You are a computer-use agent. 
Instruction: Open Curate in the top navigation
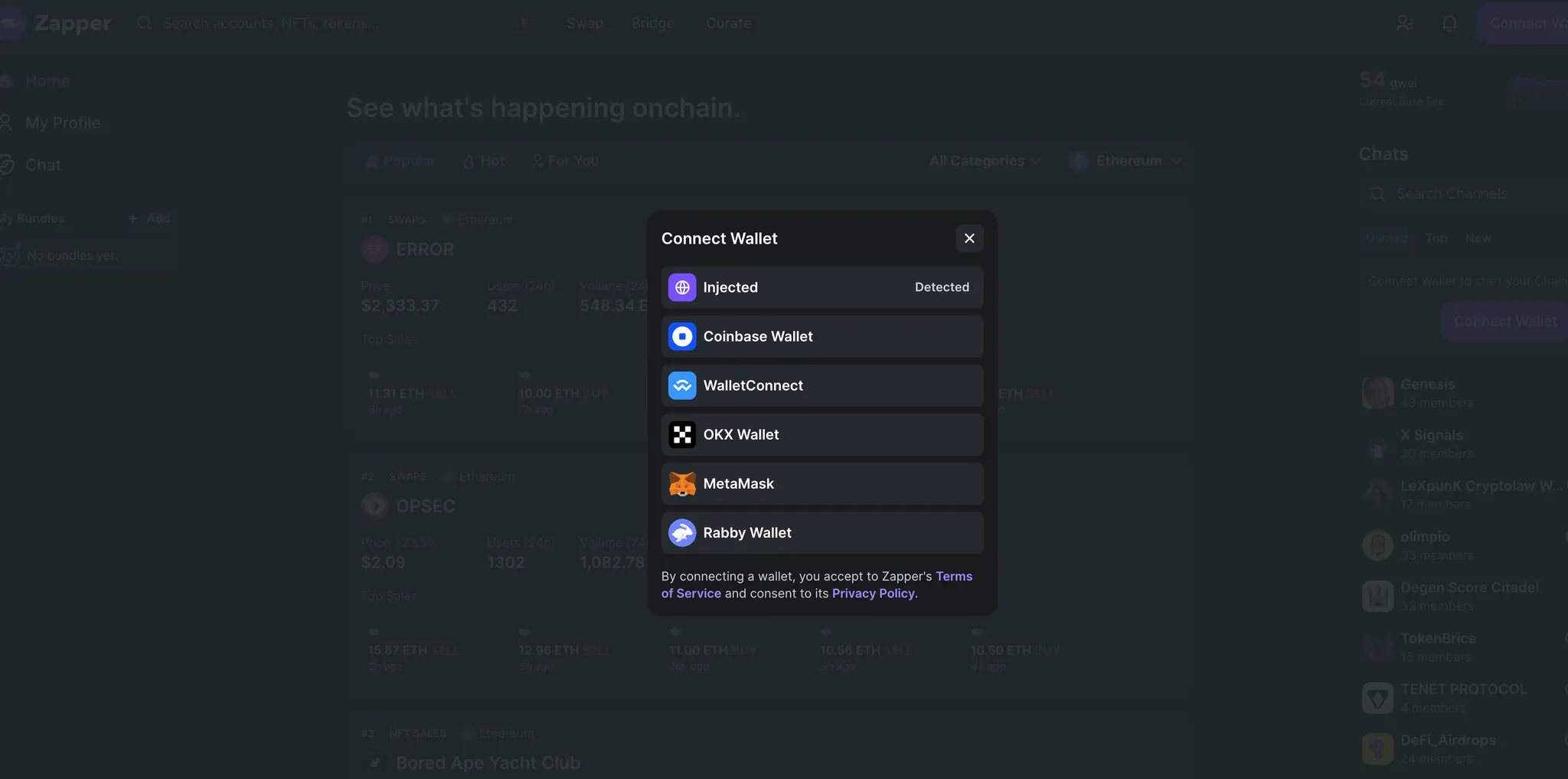click(x=729, y=23)
